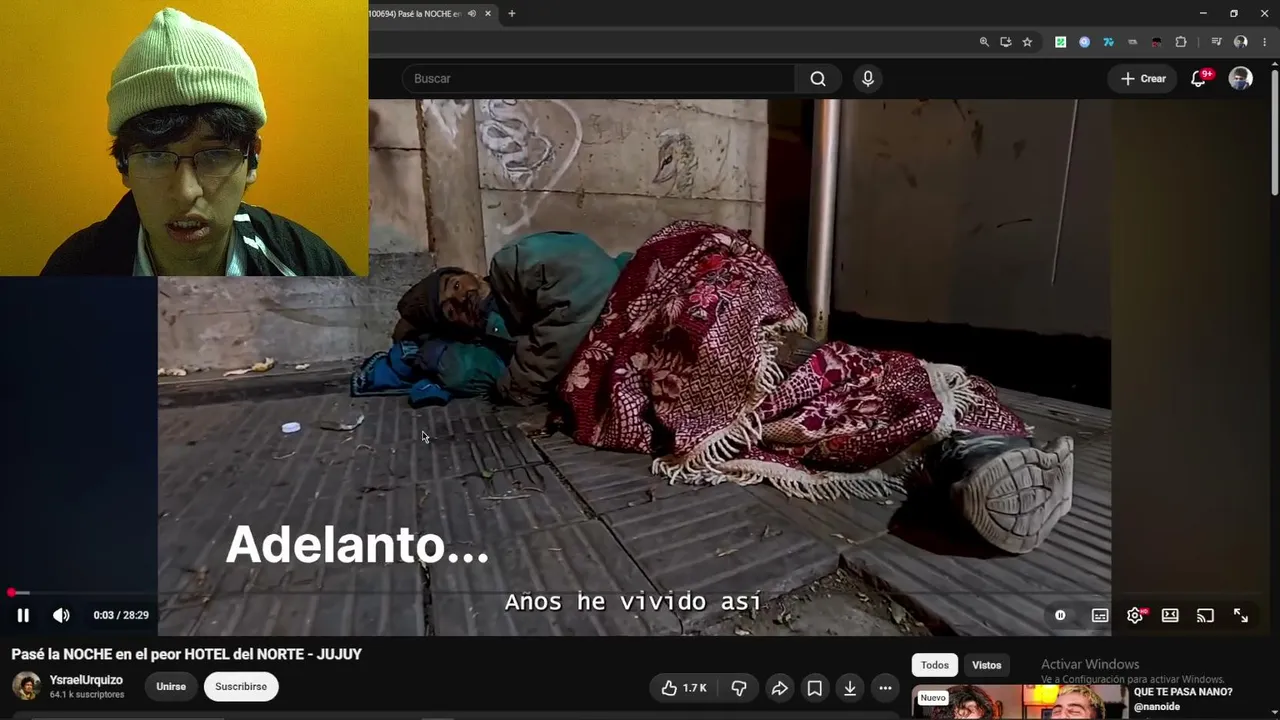Open the Chrome three-dot menu

[1265, 42]
